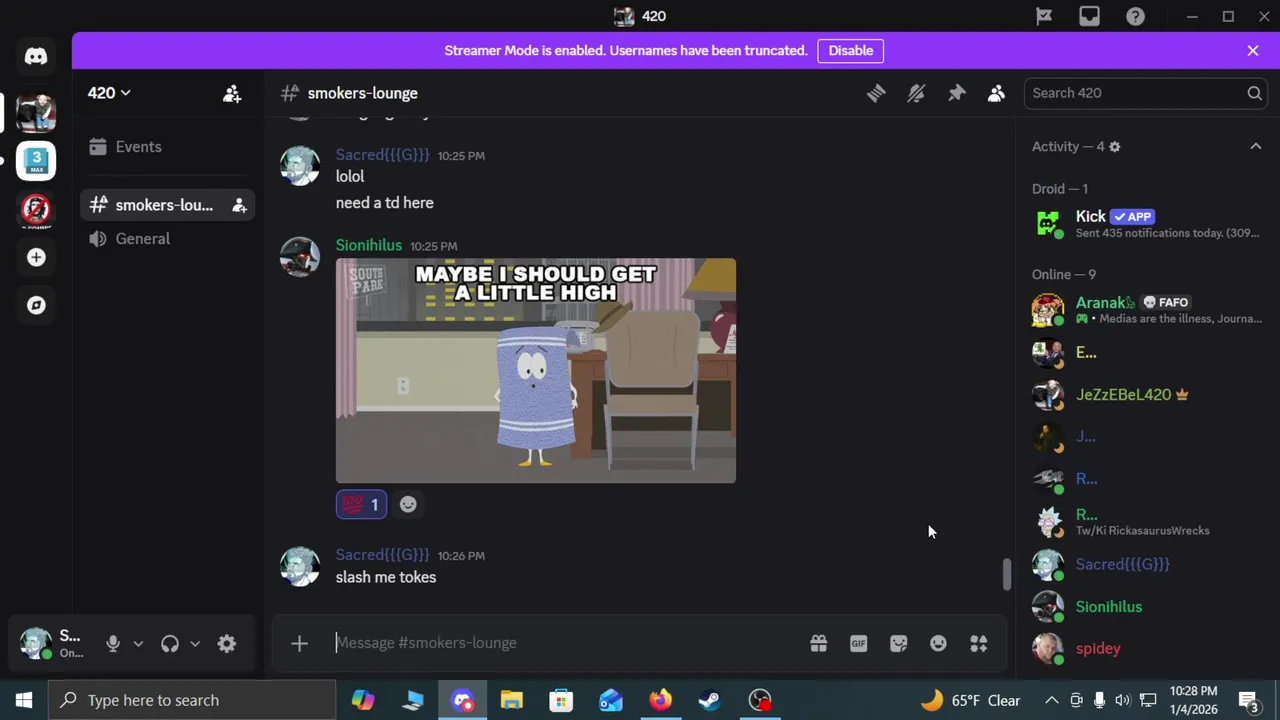1280x720 pixels.
Task: Open sticker picker icon
Action: click(x=899, y=643)
